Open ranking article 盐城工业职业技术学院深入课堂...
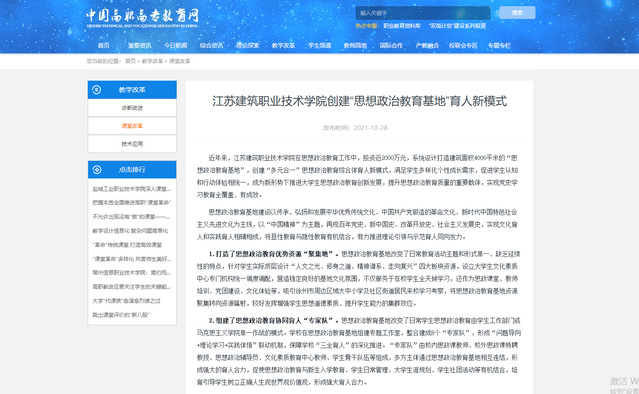Image resolution: width=639 pixels, height=394 pixels. (x=131, y=189)
